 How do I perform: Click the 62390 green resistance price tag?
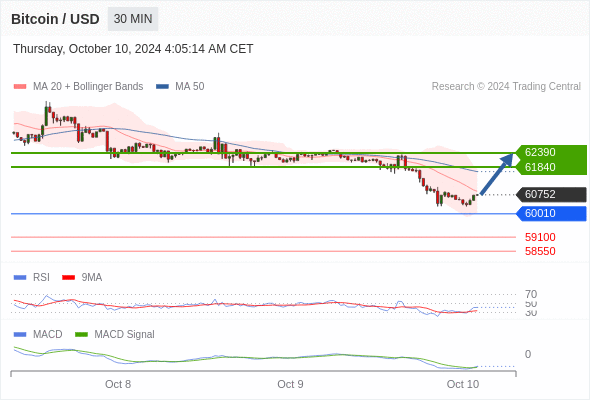point(551,152)
